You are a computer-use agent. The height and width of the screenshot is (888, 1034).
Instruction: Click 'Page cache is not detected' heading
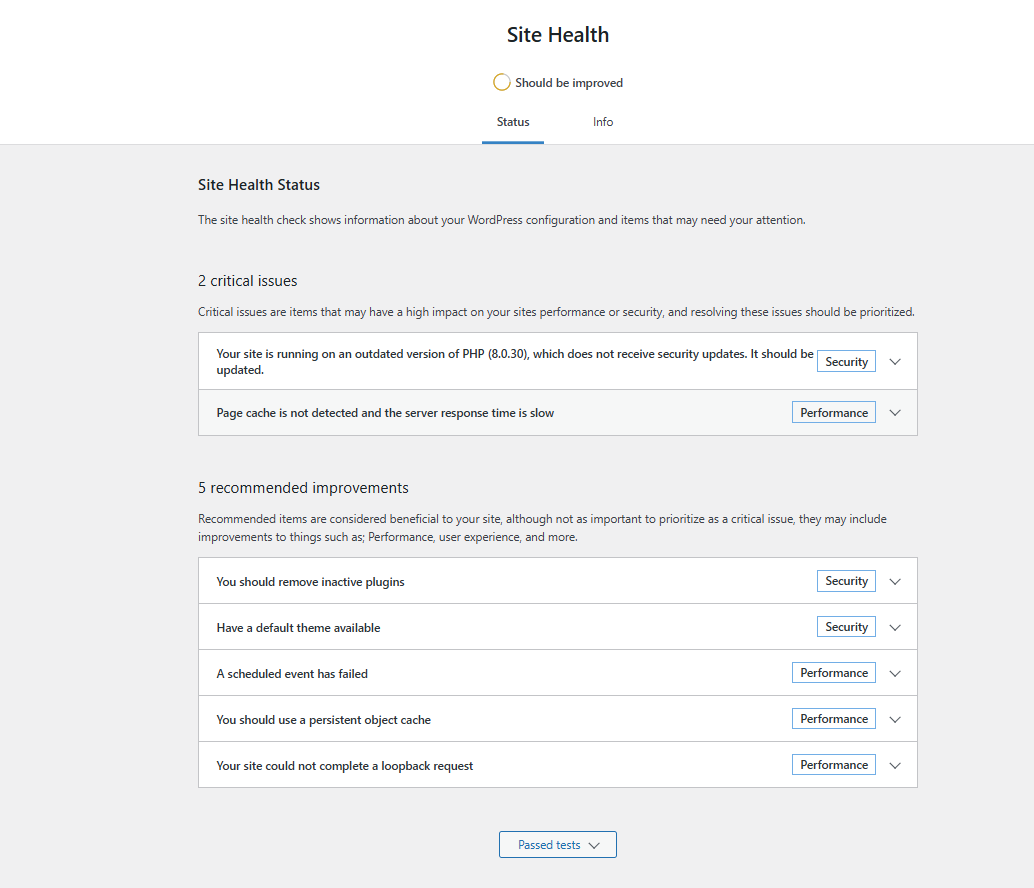point(385,413)
